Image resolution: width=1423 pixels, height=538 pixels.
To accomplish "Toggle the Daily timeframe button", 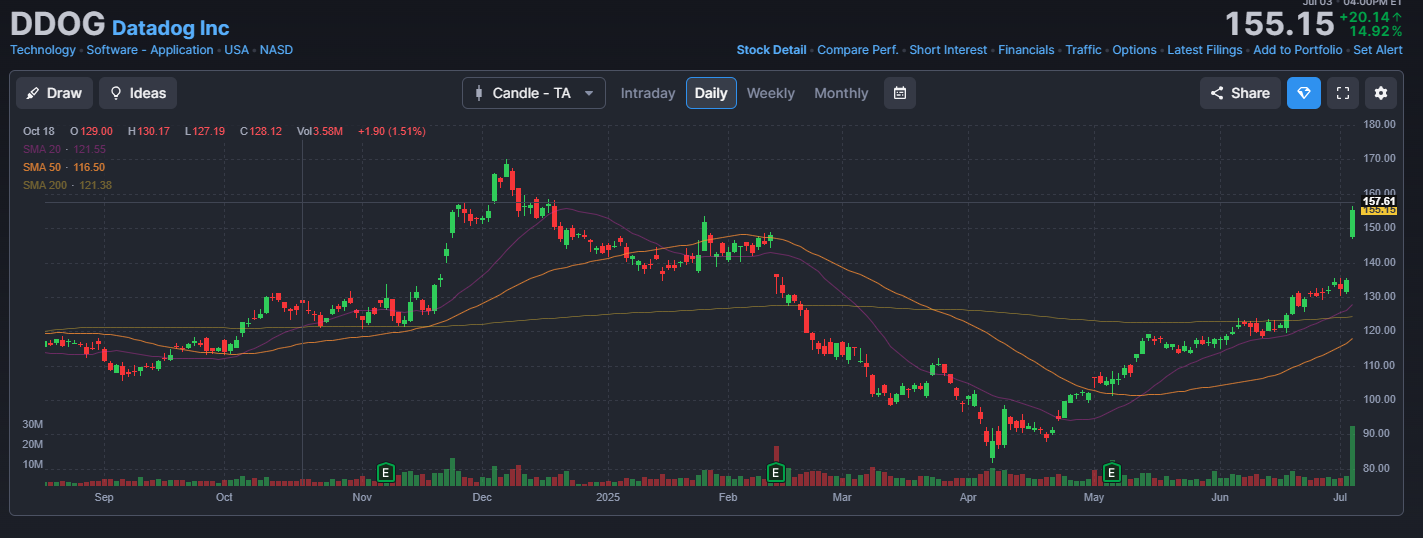I will point(711,93).
